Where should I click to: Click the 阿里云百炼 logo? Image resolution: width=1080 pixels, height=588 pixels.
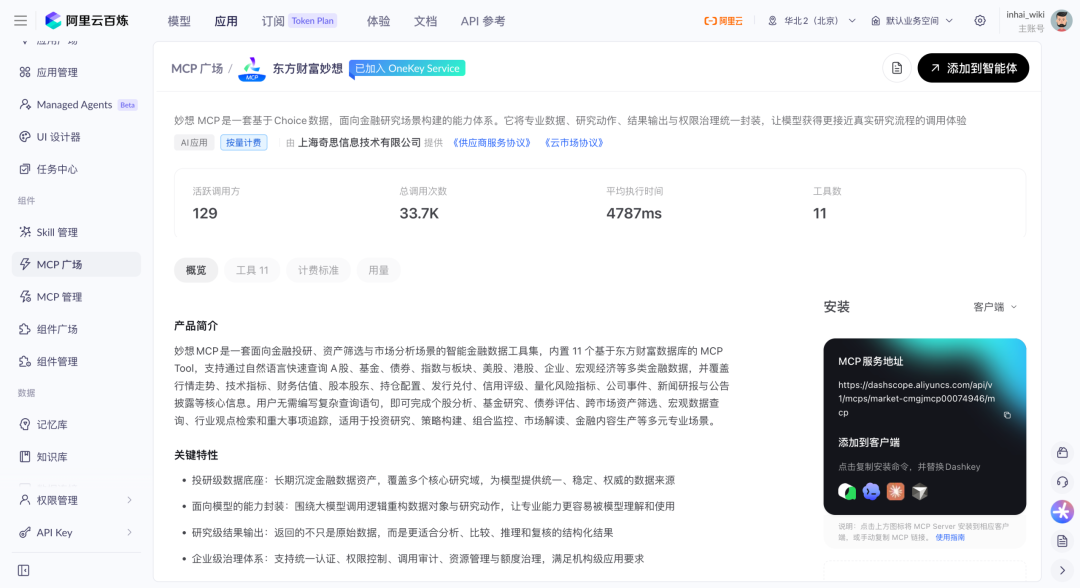click(x=87, y=21)
